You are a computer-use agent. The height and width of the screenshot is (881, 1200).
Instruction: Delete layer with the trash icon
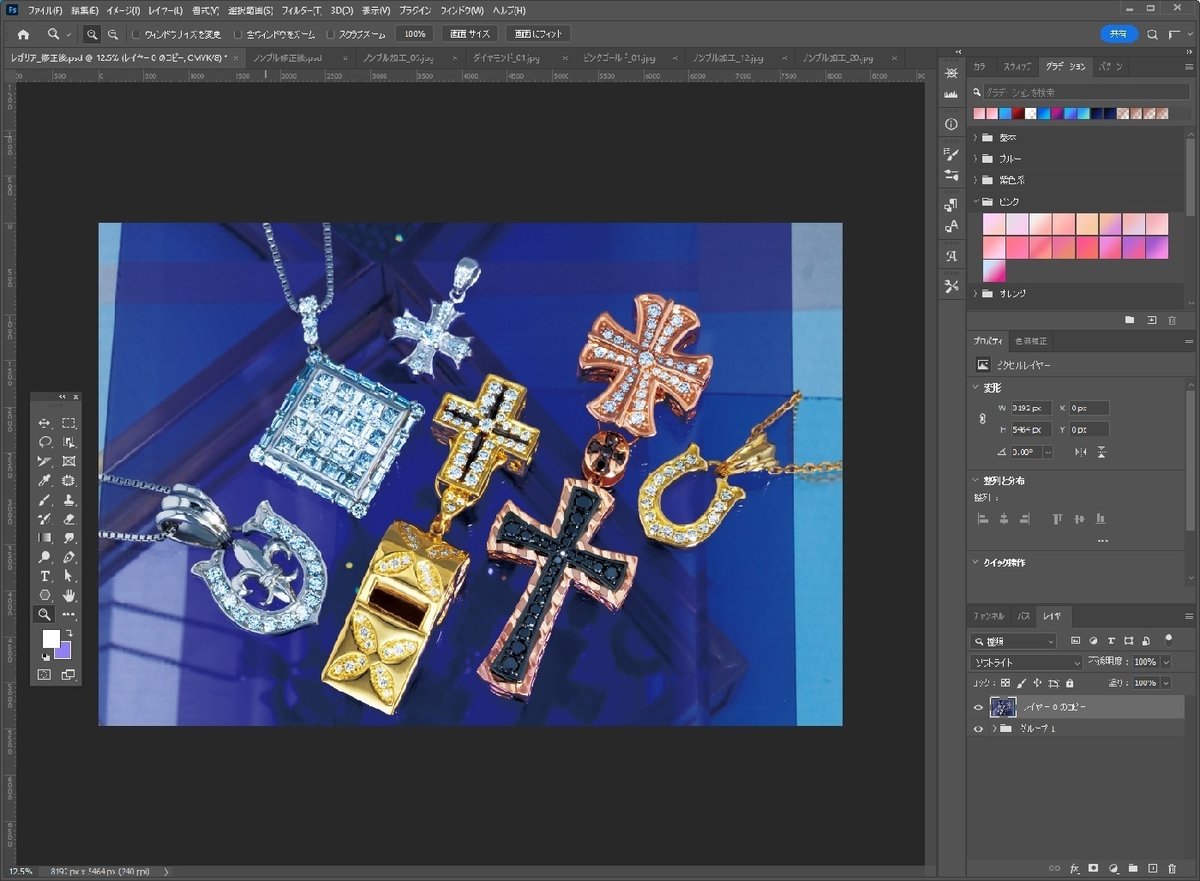click(x=1172, y=868)
